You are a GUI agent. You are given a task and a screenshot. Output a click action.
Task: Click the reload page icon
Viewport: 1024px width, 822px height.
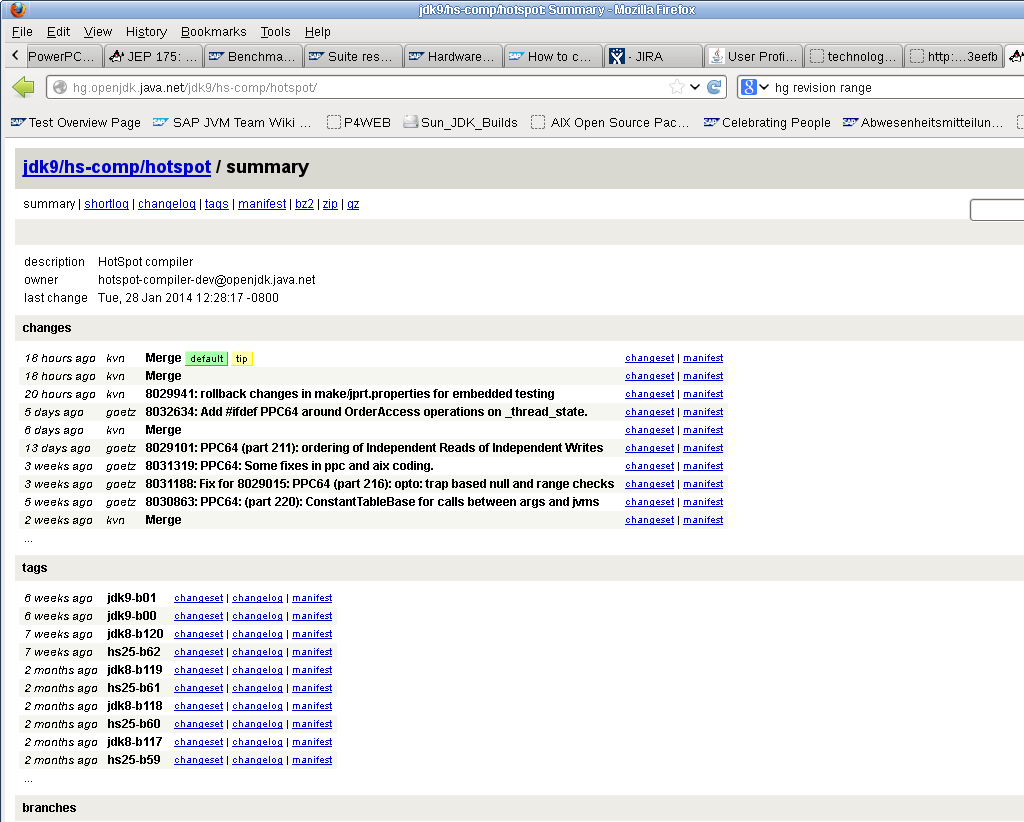click(x=714, y=87)
